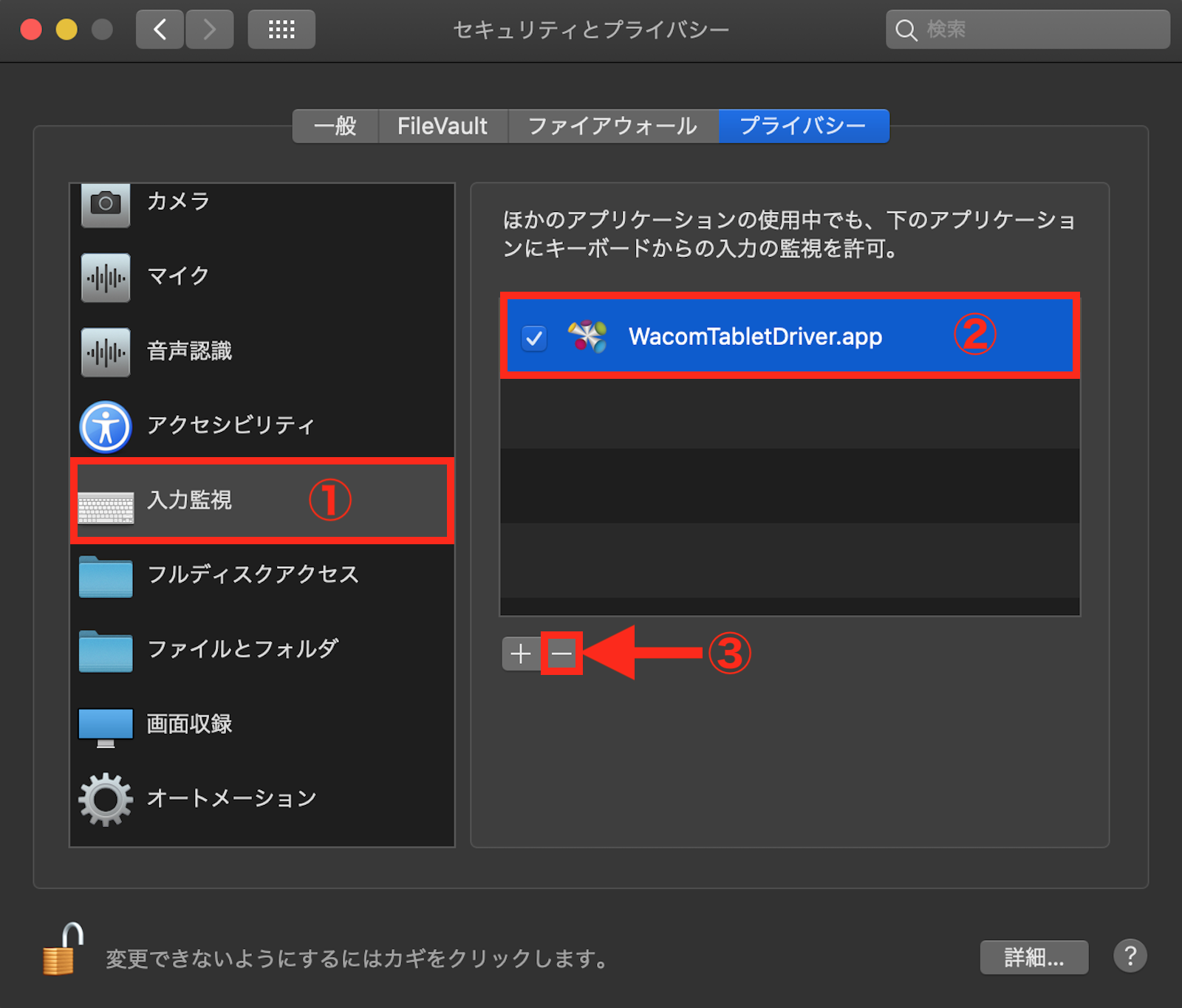Switch to the 一般 tab
The width and height of the screenshot is (1182, 1008).
coord(335,126)
